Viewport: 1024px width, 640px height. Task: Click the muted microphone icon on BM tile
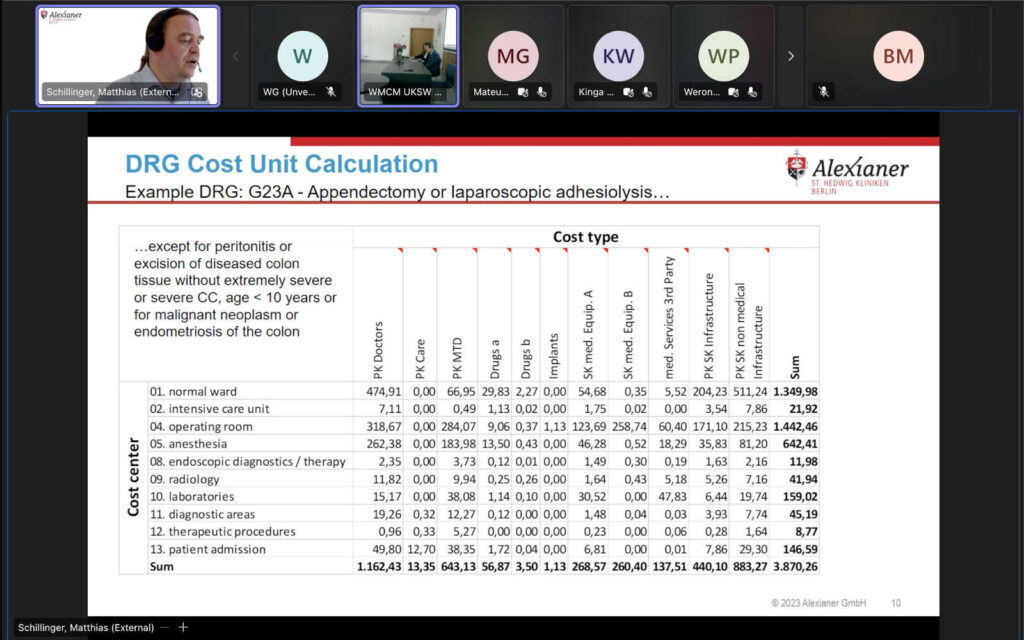coord(824,92)
